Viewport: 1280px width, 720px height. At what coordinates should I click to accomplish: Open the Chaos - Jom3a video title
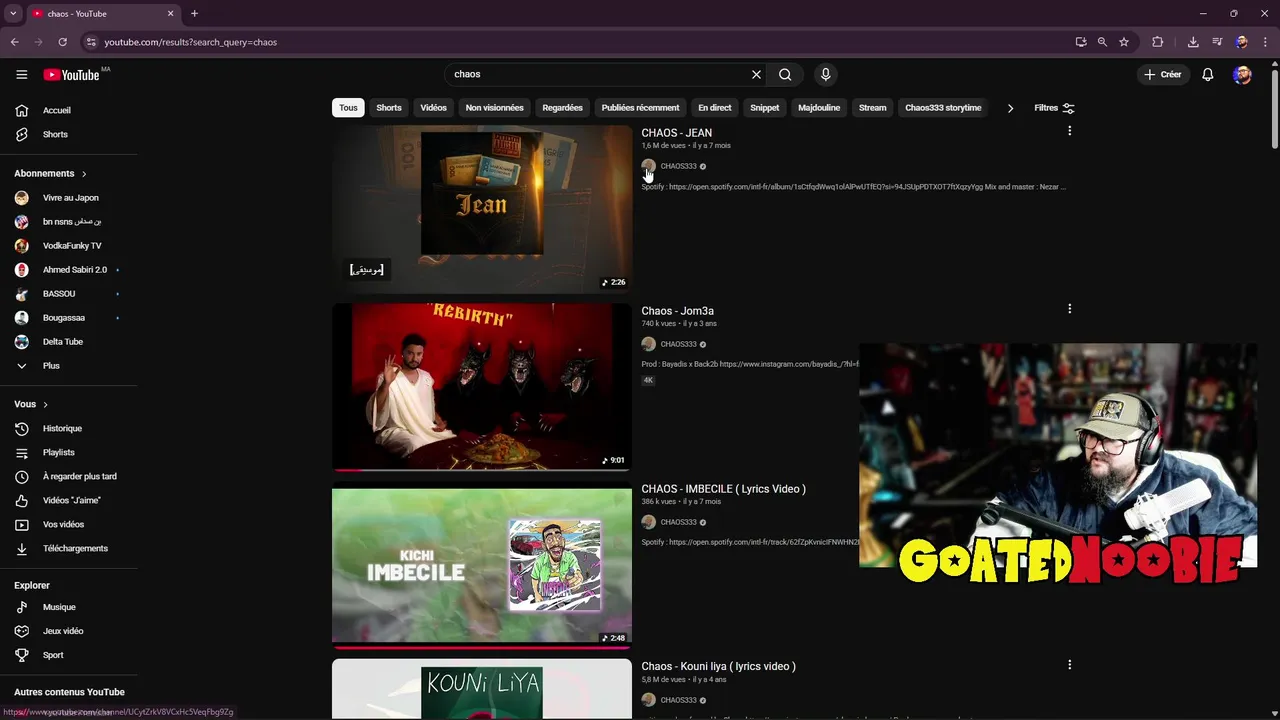[x=678, y=311]
